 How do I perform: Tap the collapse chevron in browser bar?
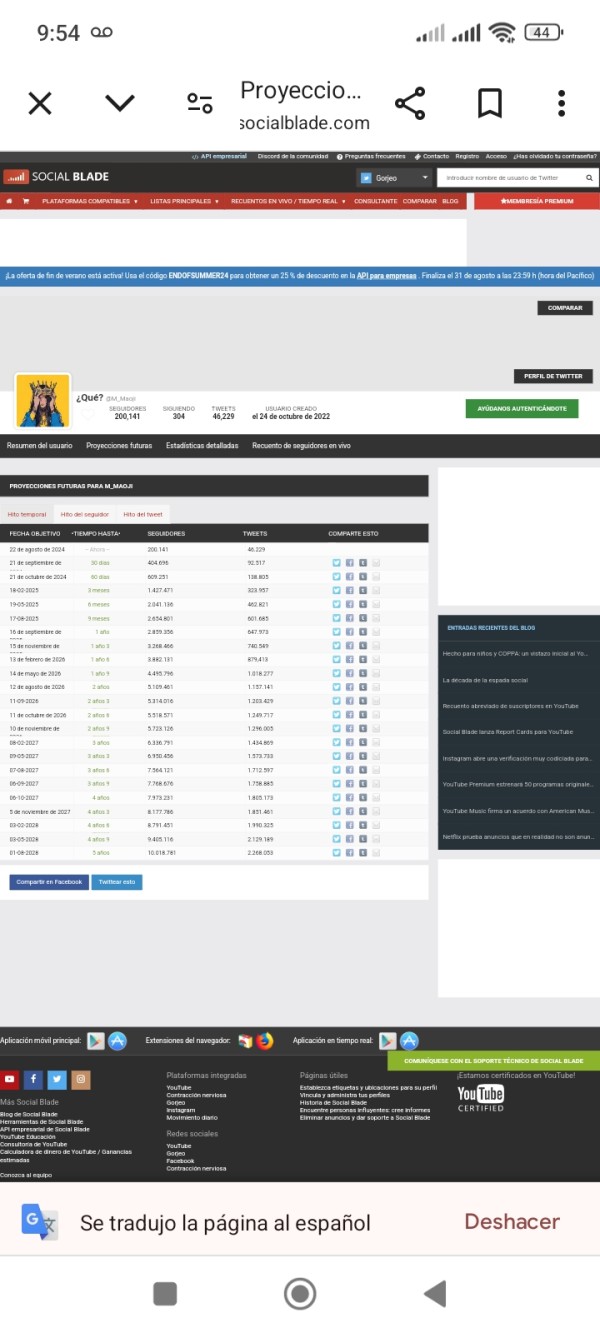click(x=120, y=103)
